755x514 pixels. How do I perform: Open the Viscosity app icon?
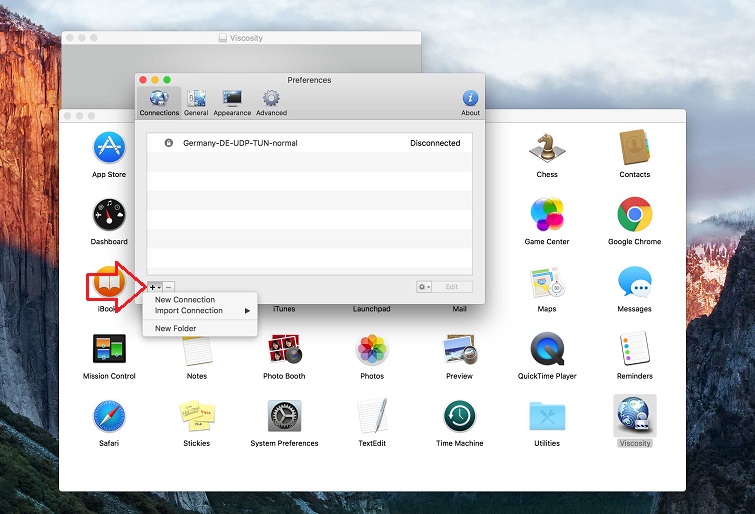[x=635, y=416]
